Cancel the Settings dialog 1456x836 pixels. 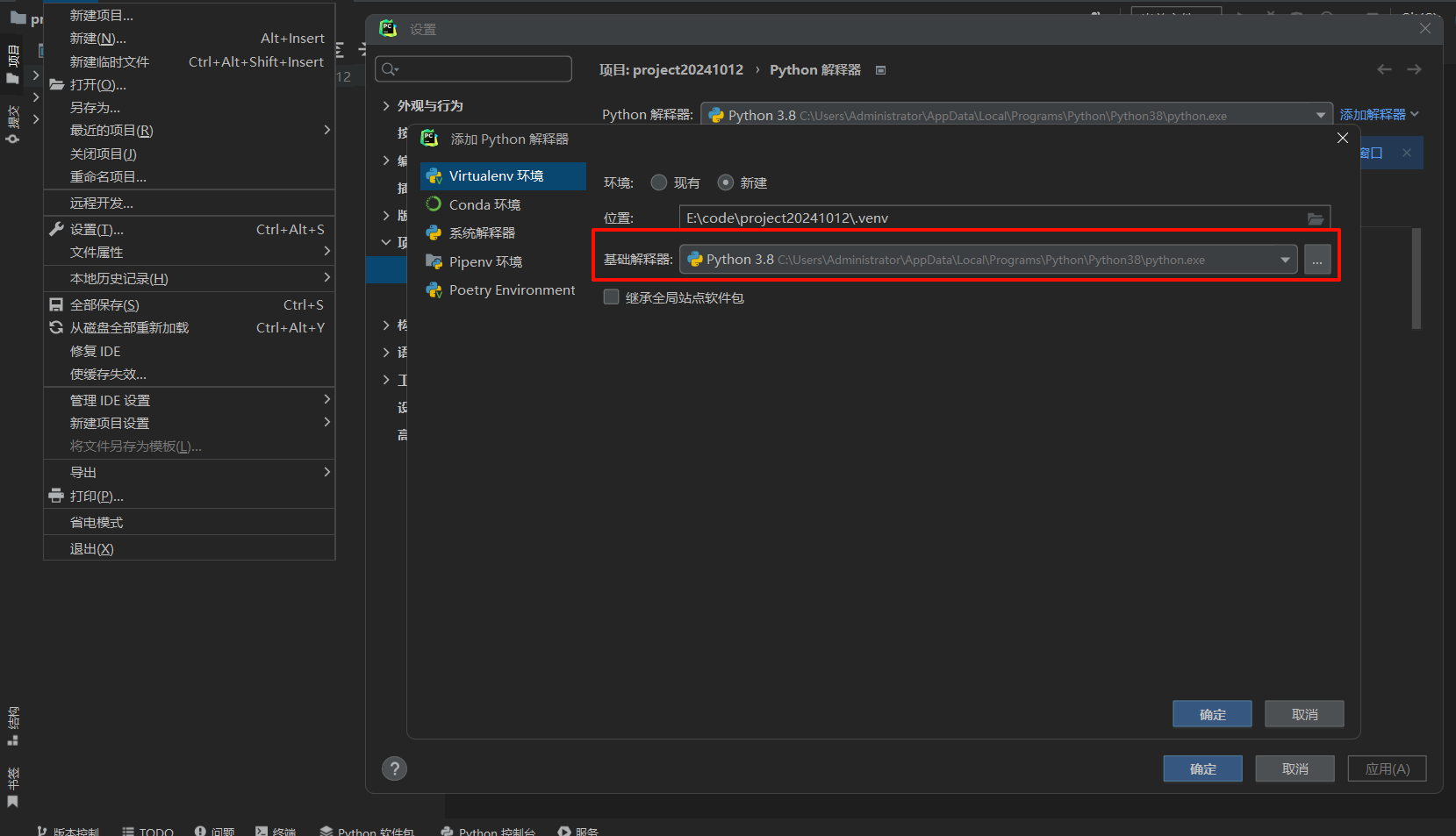tap(1295, 768)
